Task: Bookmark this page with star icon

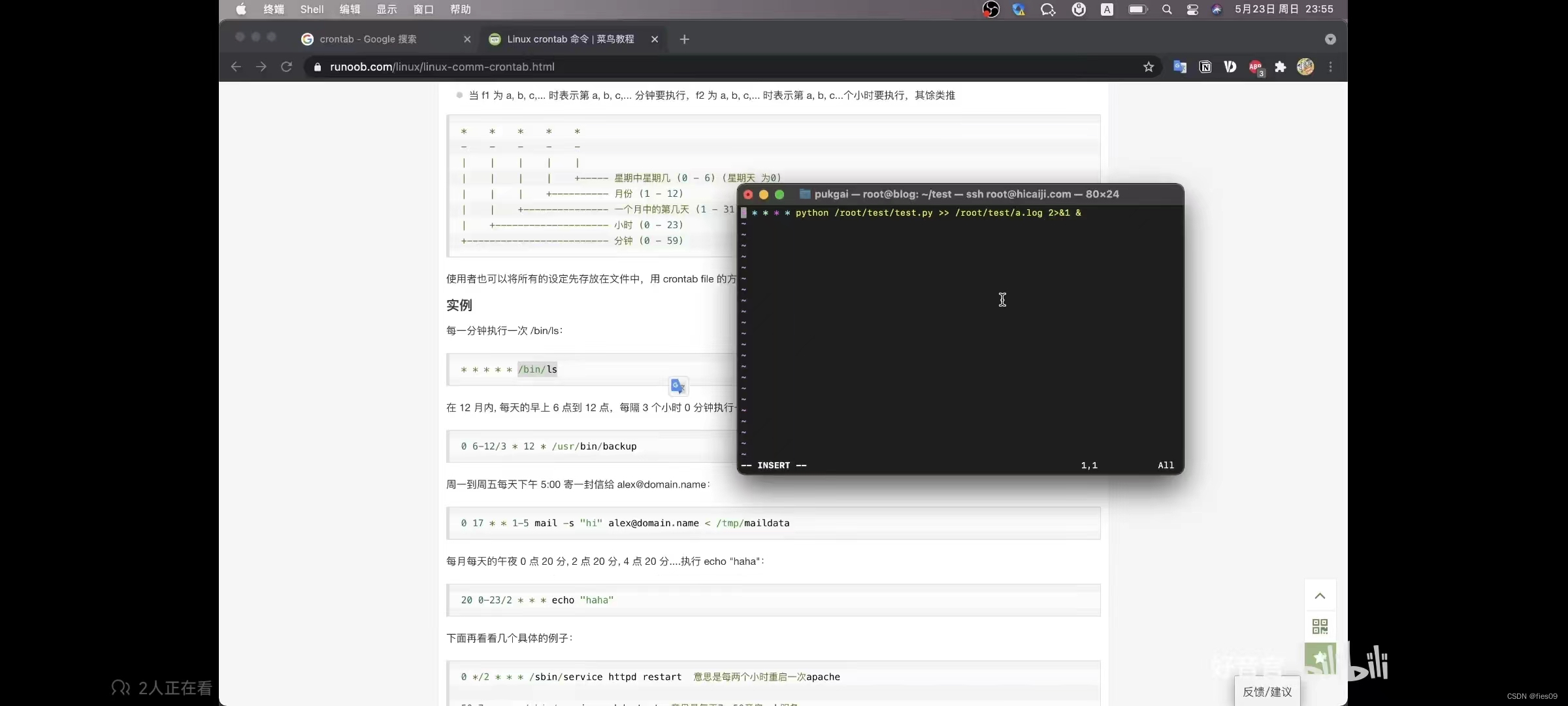Action: point(1149,67)
